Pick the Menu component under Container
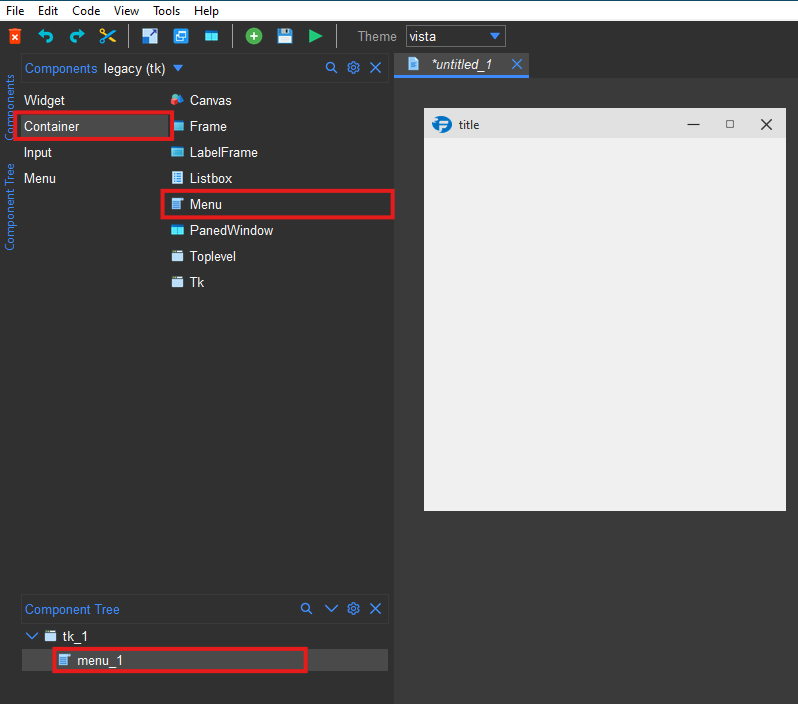The image size is (798, 704). [277, 204]
